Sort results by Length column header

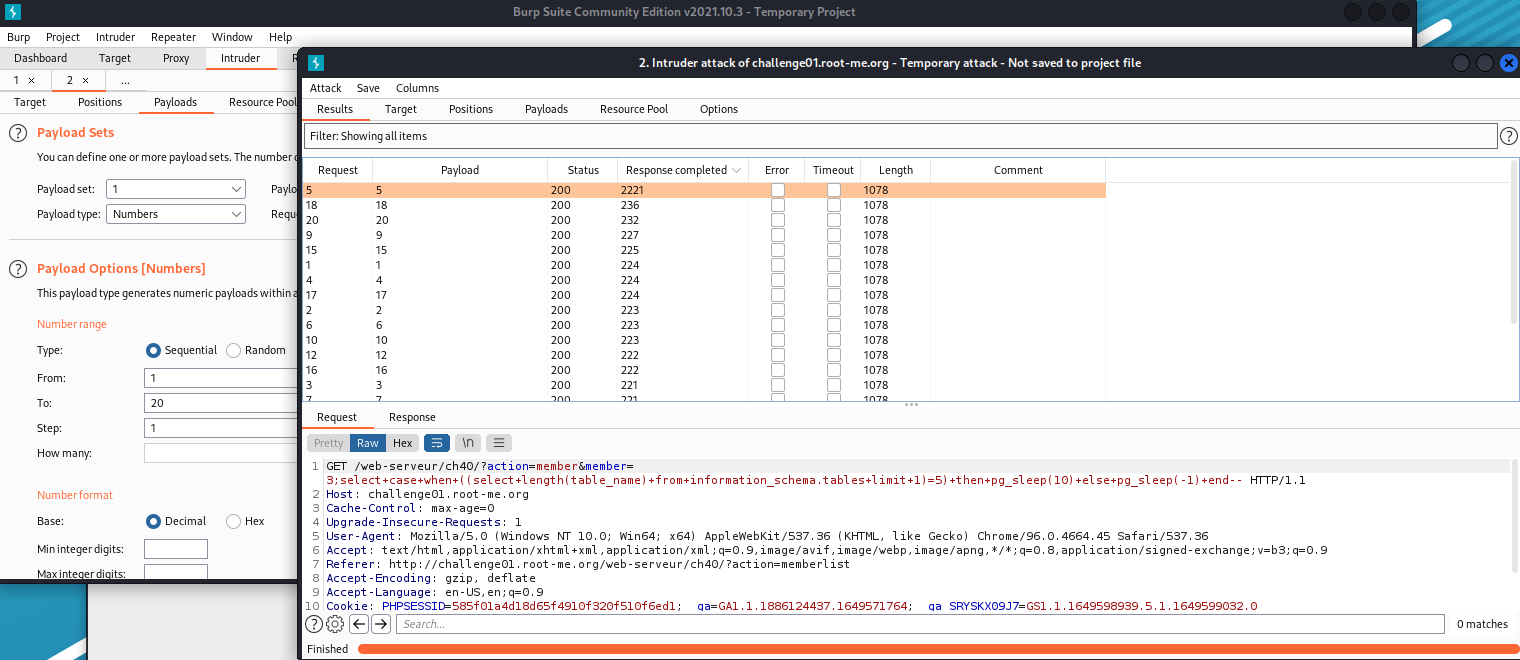(896, 170)
